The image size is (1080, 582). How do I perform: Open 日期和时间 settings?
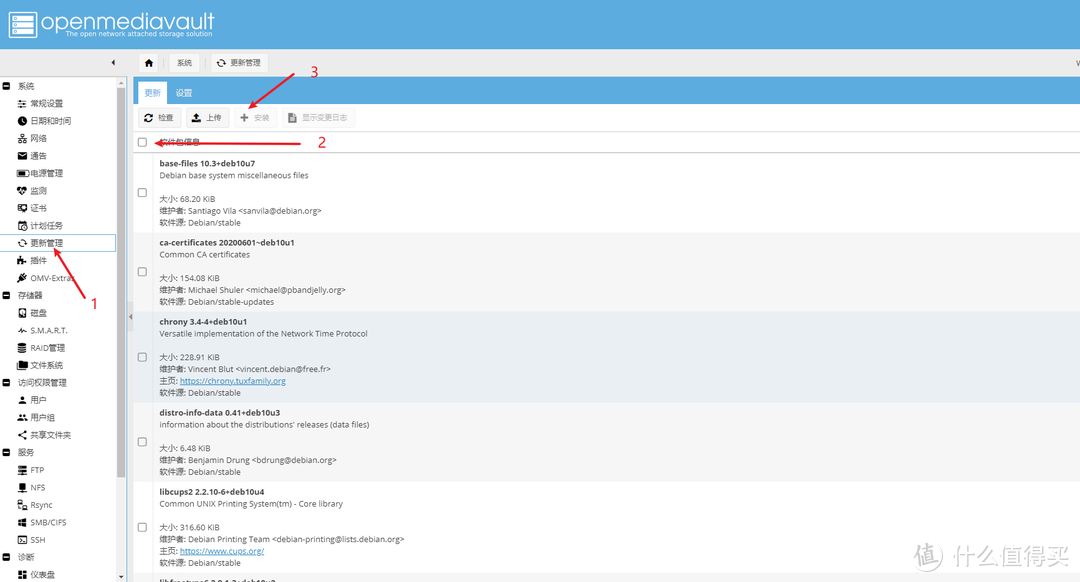[44, 121]
